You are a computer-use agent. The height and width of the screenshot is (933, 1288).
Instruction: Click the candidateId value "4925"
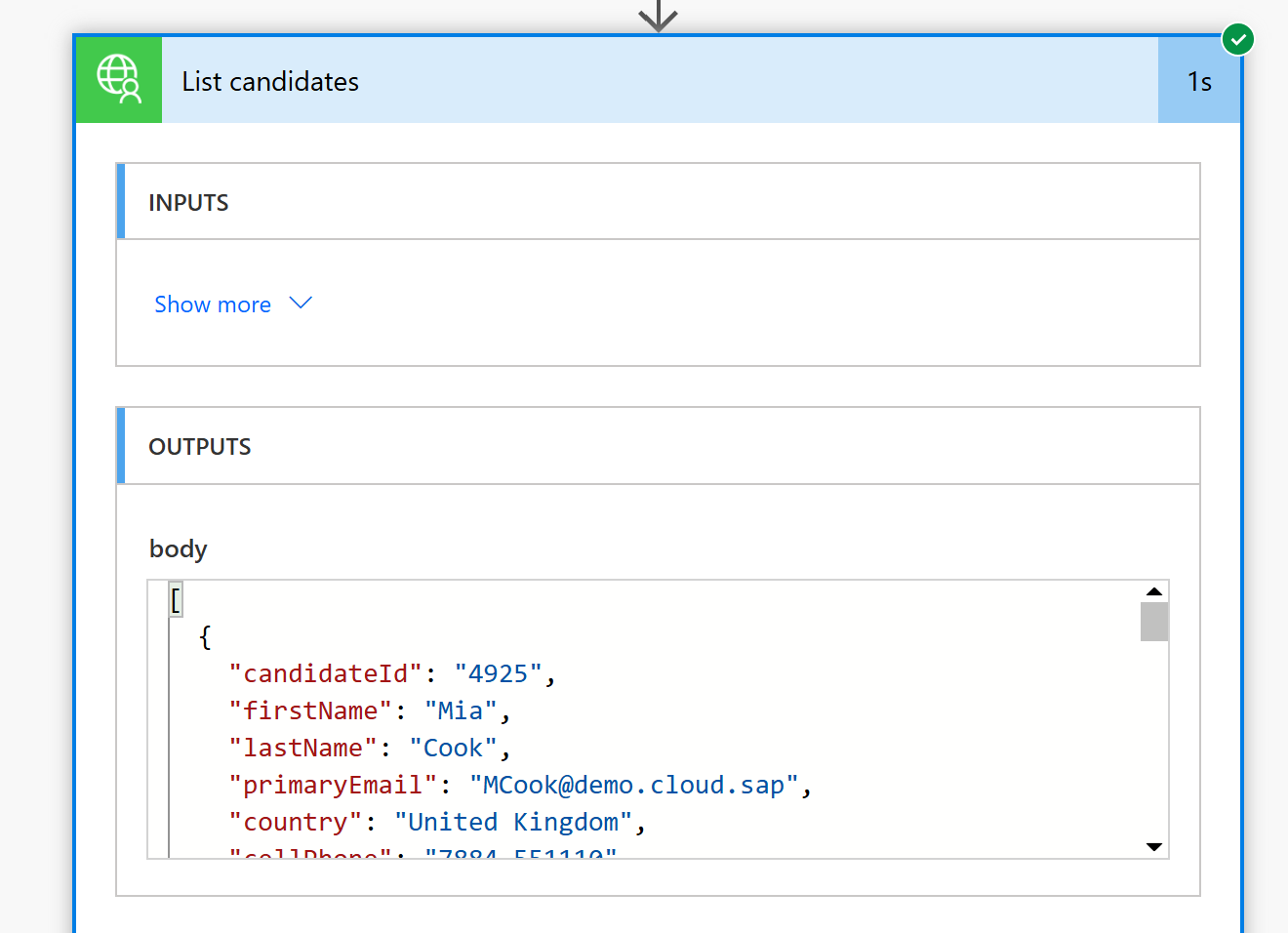click(498, 674)
